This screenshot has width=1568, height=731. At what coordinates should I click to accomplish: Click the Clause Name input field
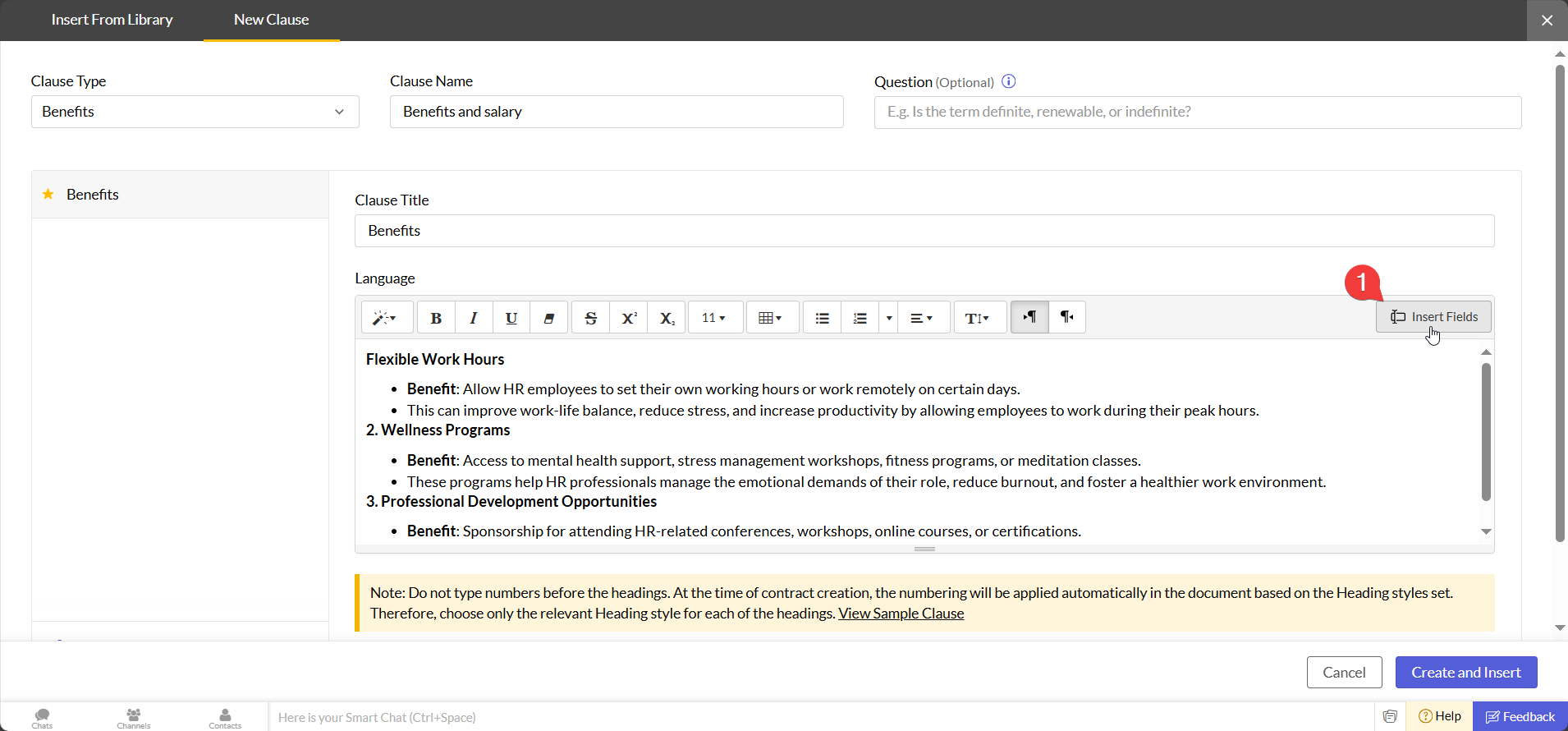[616, 112]
